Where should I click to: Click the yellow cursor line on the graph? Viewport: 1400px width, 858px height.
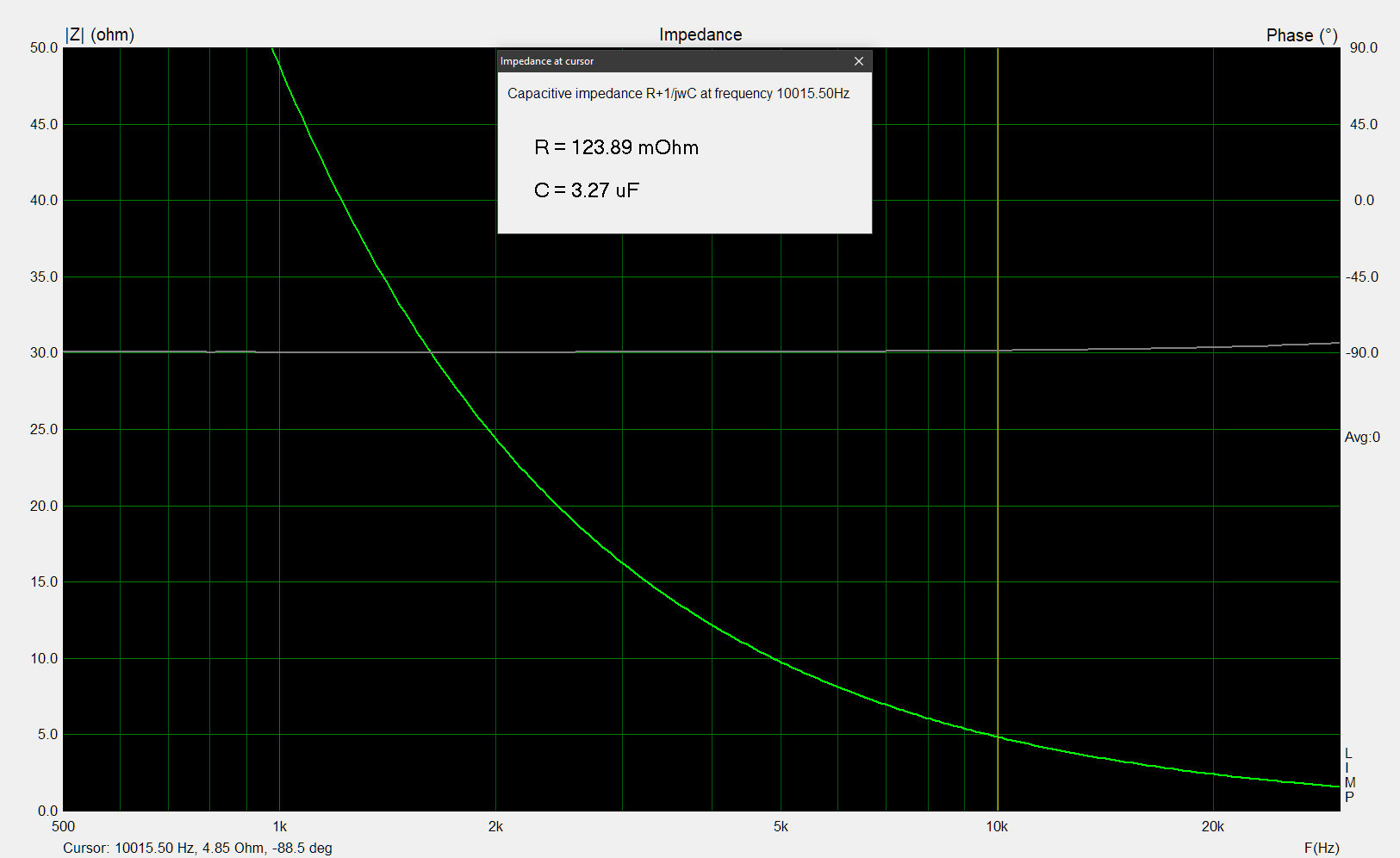(x=998, y=517)
